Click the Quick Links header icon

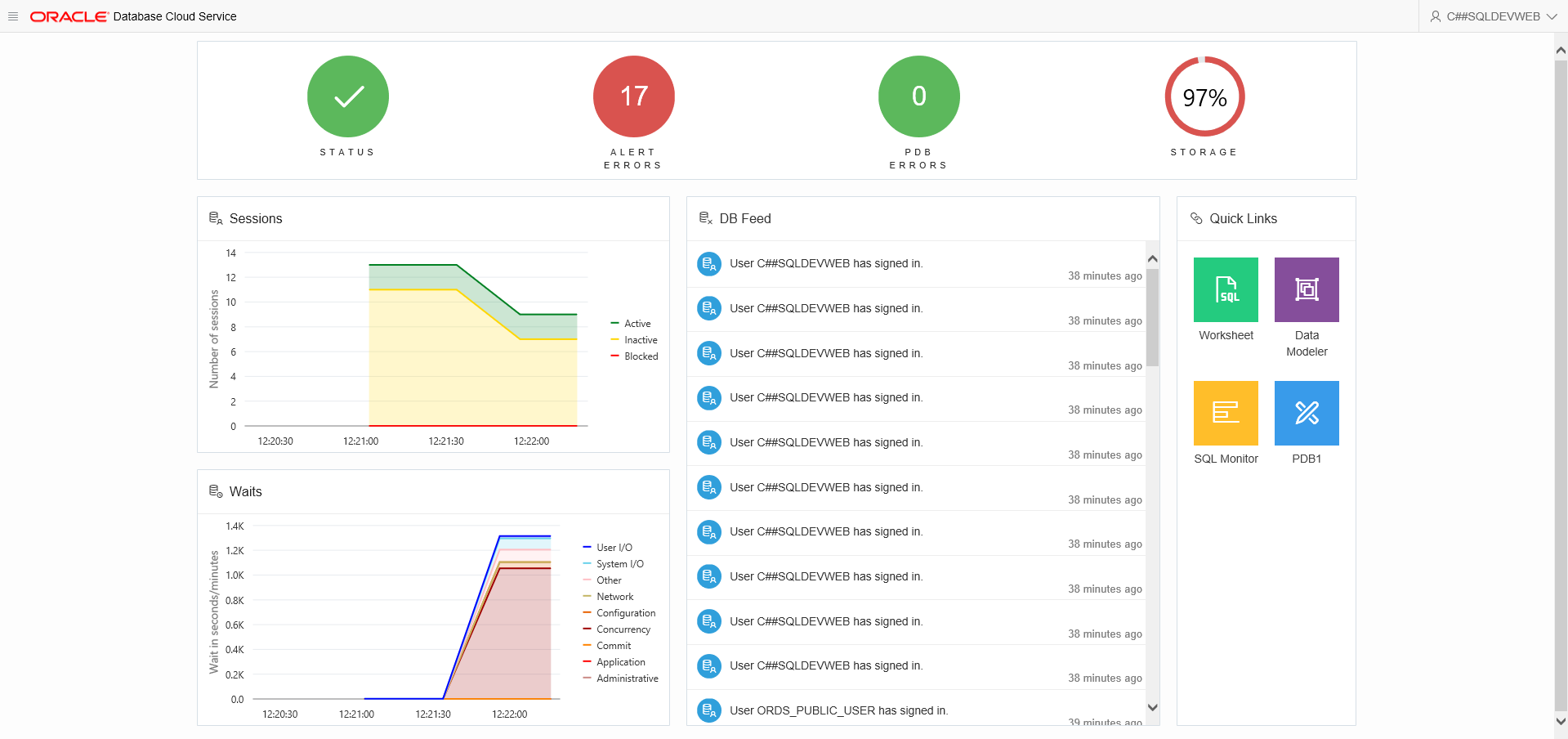[1196, 218]
